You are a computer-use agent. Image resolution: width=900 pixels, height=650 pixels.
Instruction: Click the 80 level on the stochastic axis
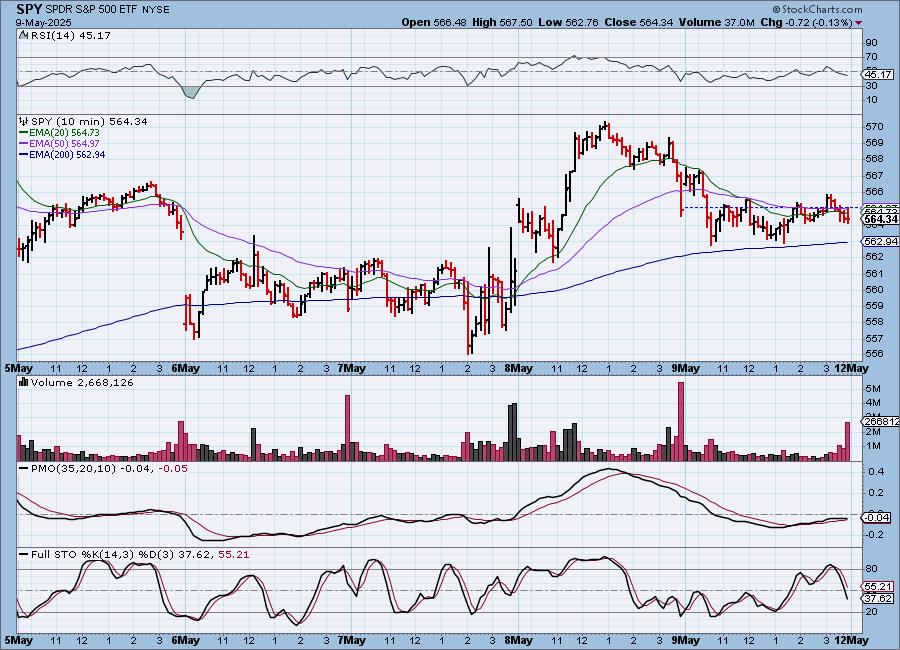click(871, 569)
